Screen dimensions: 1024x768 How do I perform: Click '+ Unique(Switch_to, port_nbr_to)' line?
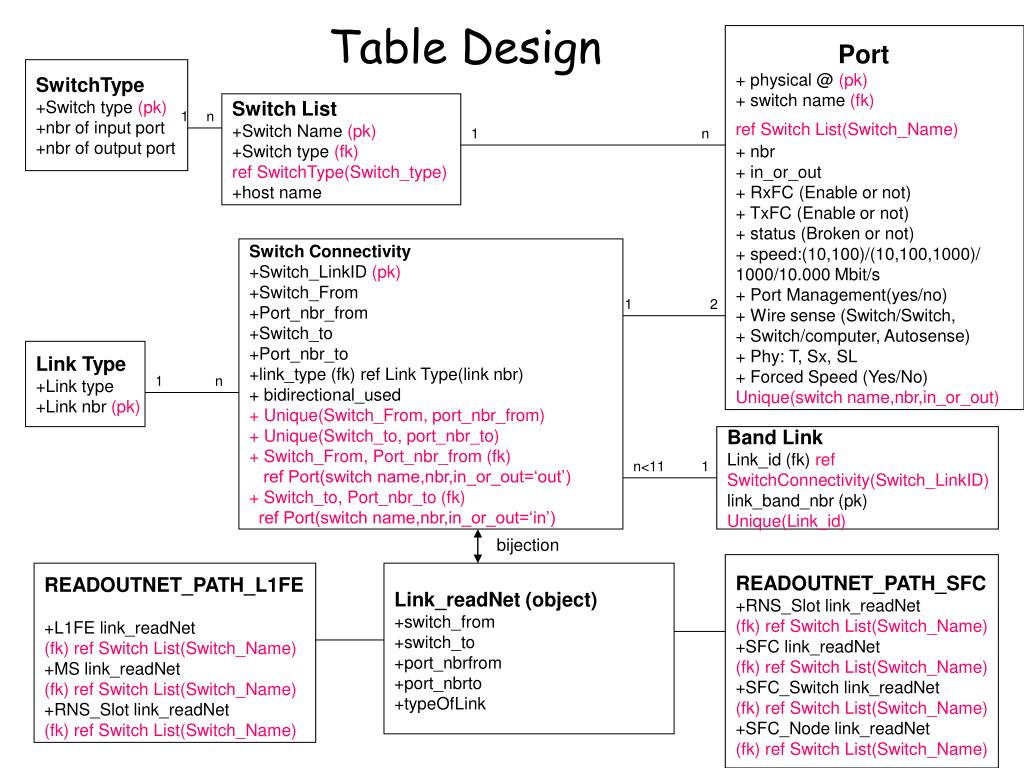click(374, 436)
